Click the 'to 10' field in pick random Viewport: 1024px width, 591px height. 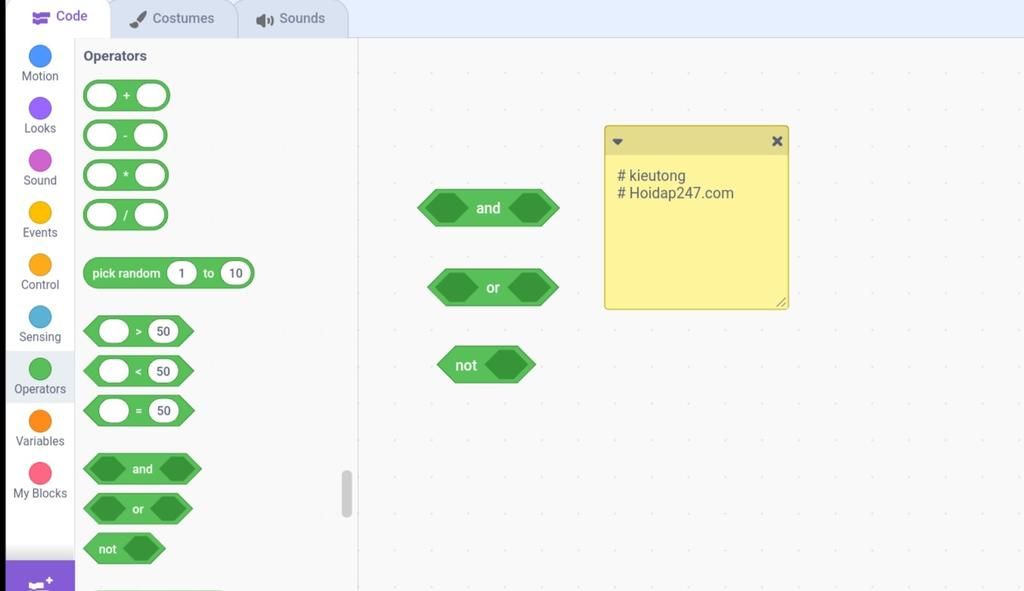(235, 274)
